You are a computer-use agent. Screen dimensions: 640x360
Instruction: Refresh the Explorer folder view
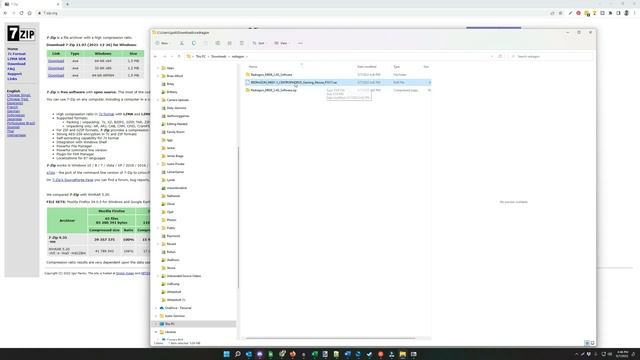point(500,56)
